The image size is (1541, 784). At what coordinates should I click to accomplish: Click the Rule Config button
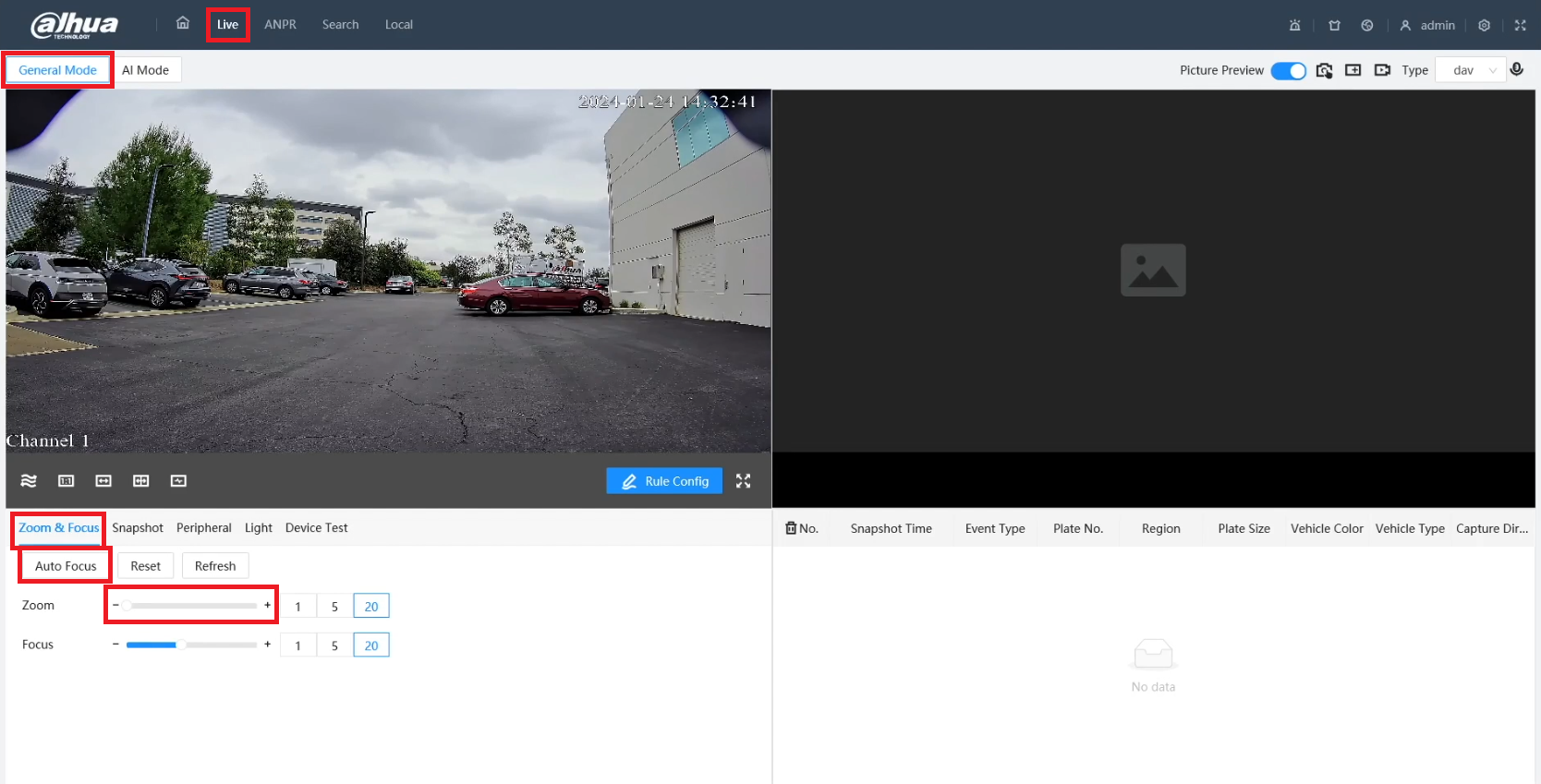664,481
